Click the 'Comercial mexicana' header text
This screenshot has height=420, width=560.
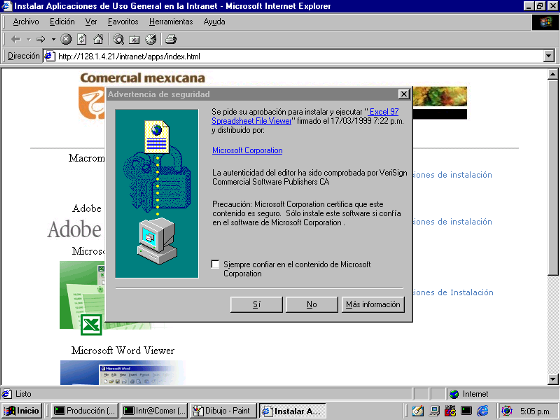click(142, 78)
